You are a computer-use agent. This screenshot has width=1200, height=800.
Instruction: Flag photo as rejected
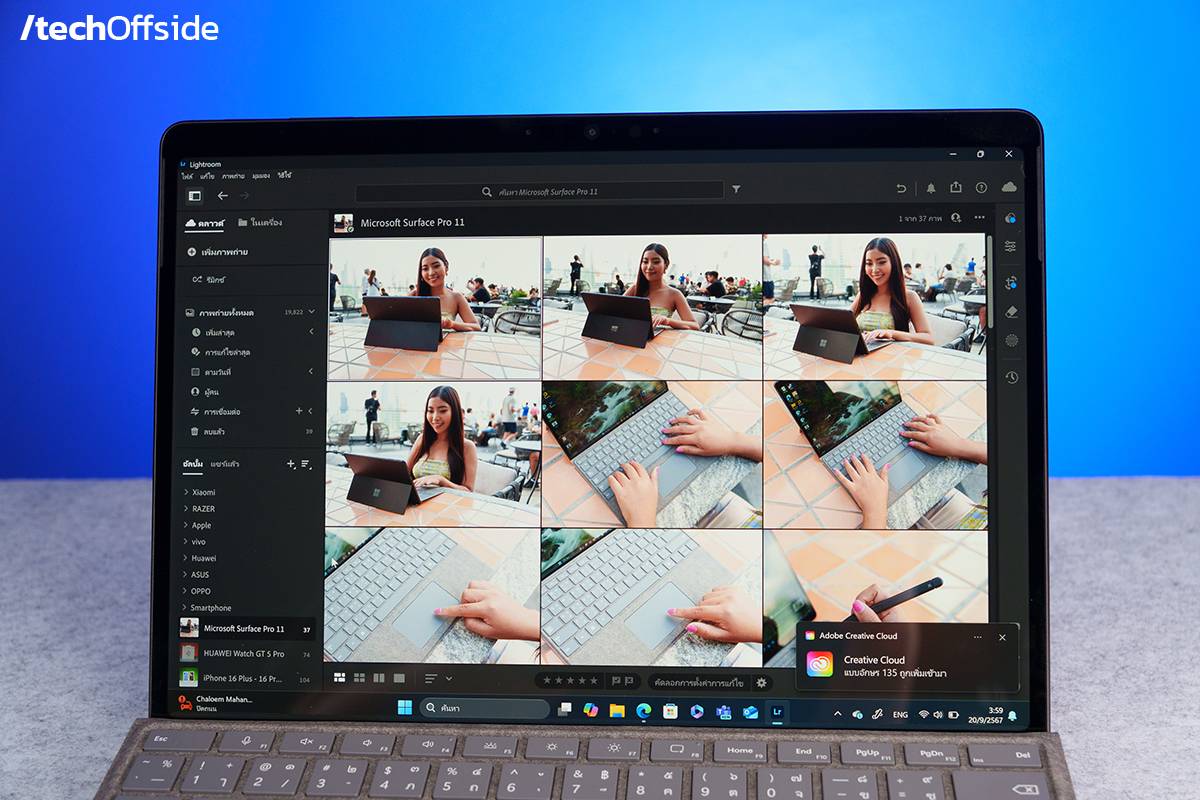629,681
